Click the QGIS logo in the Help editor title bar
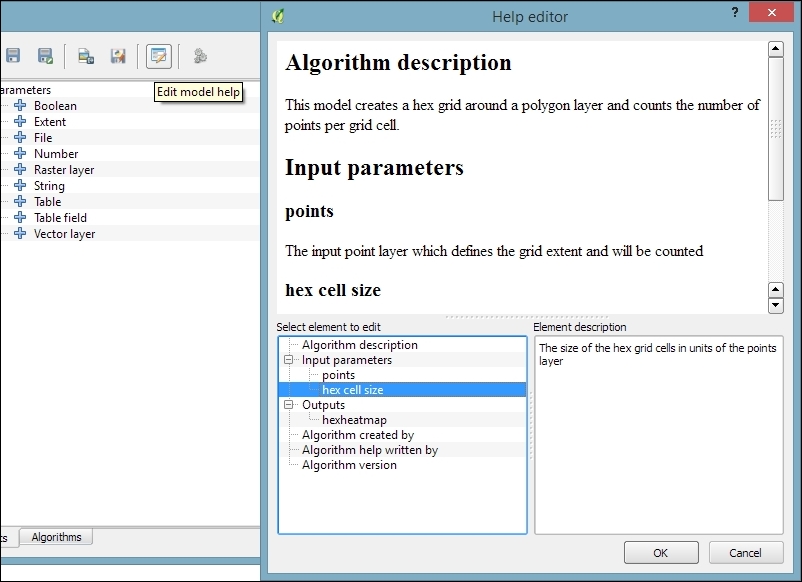The image size is (802, 582). [278, 16]
